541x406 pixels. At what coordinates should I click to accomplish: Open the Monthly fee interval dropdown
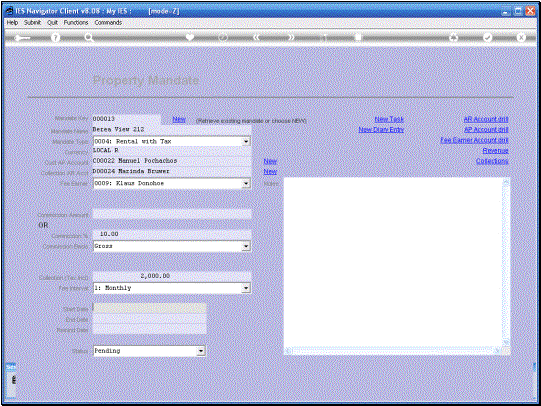coord(246,288)
